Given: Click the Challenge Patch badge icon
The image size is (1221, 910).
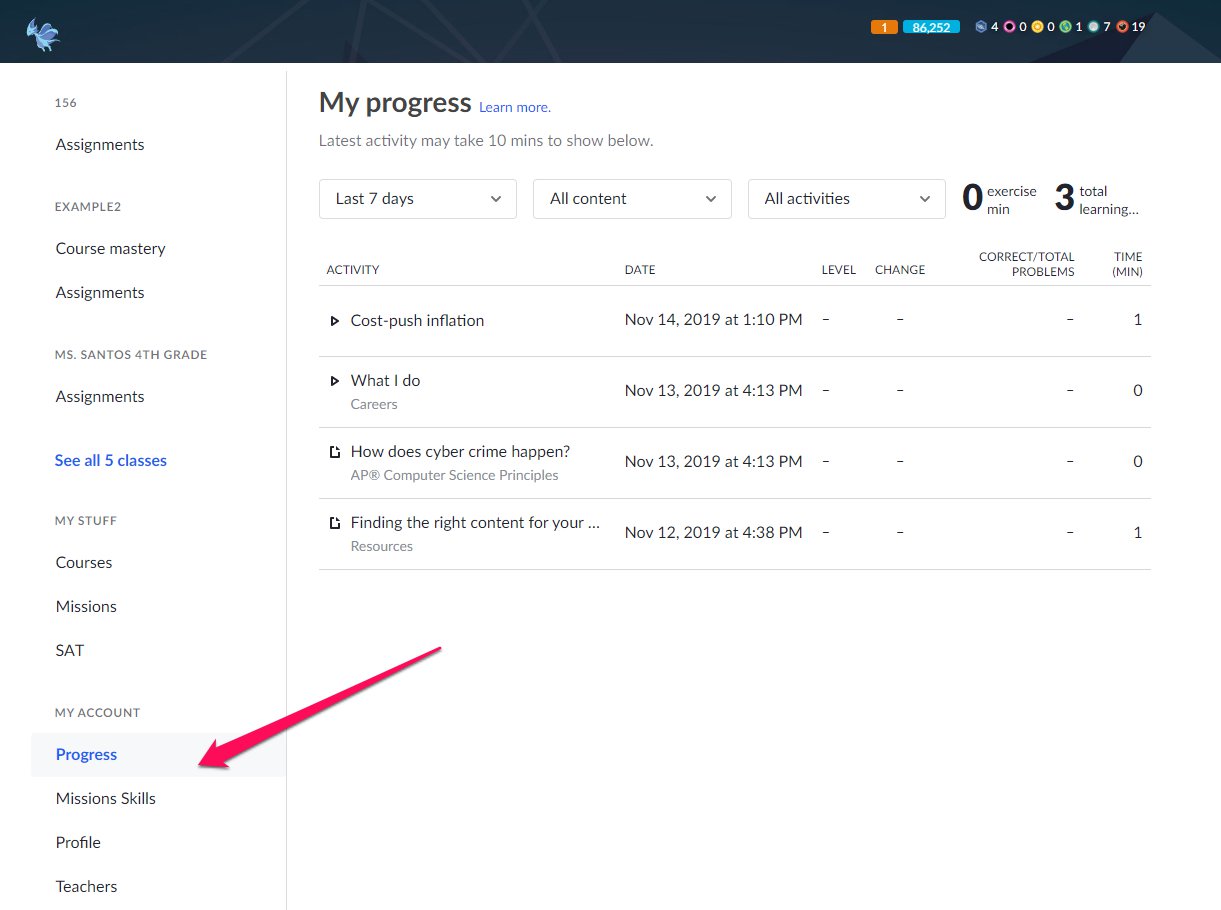Looking at the screenshot, I should pyautogui.click(x=981, y=27).
